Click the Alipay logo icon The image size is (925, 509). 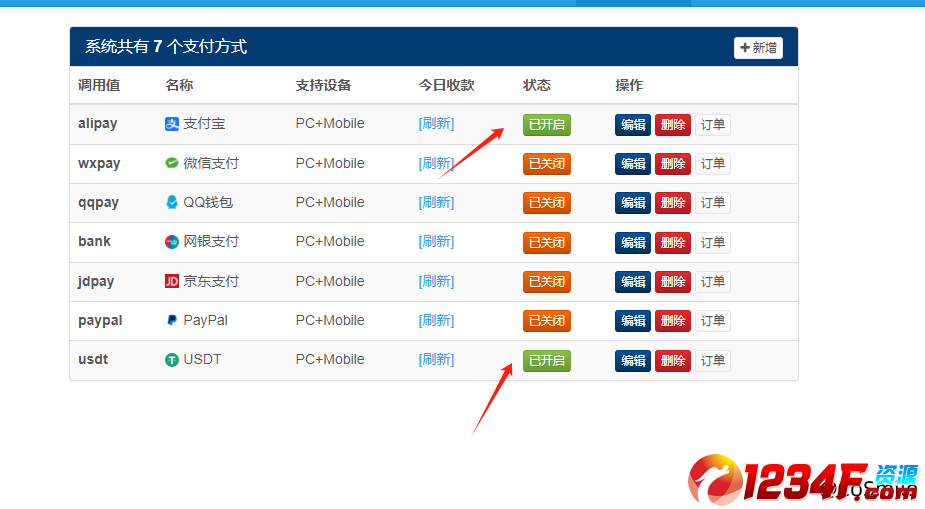[172, 124]
